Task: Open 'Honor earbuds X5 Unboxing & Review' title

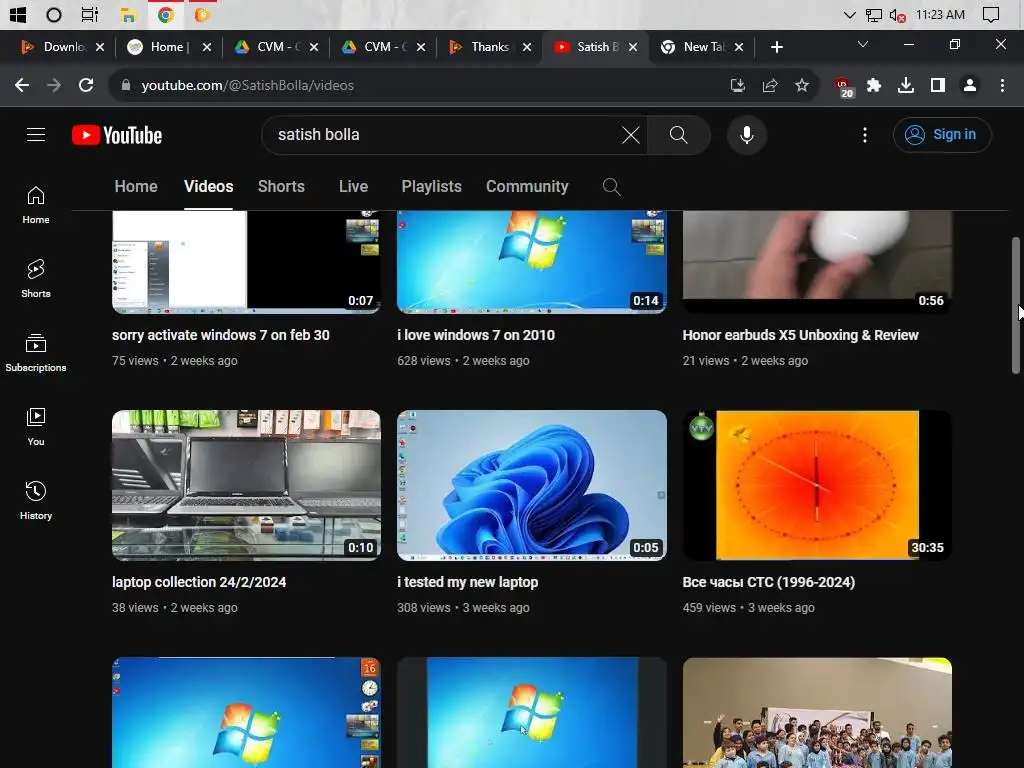Action: click(801, 335)
